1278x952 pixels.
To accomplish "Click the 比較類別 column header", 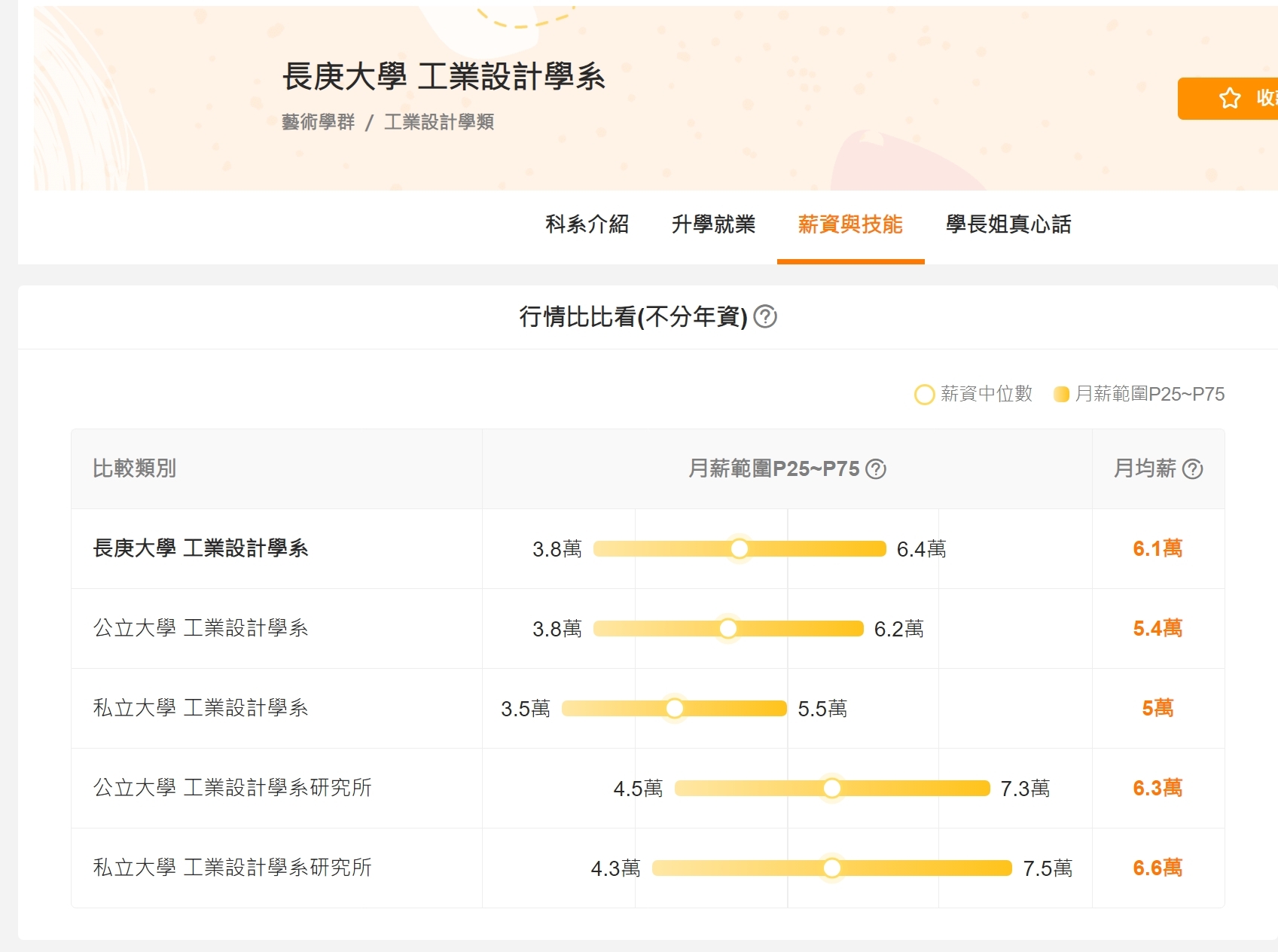I will tap(134, 468).
